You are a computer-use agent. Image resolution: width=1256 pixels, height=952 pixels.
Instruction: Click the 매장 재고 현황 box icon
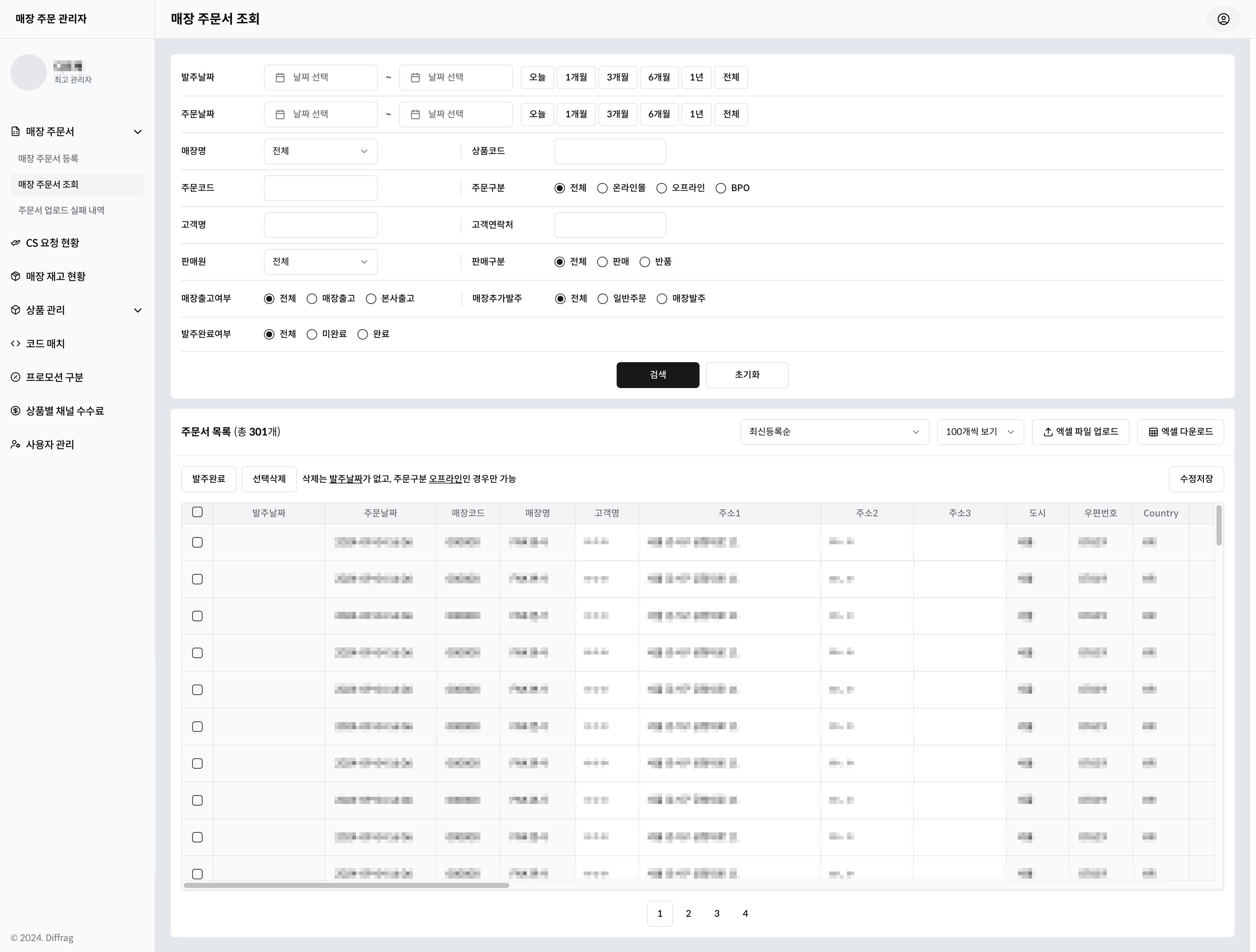tap(15, 277)
